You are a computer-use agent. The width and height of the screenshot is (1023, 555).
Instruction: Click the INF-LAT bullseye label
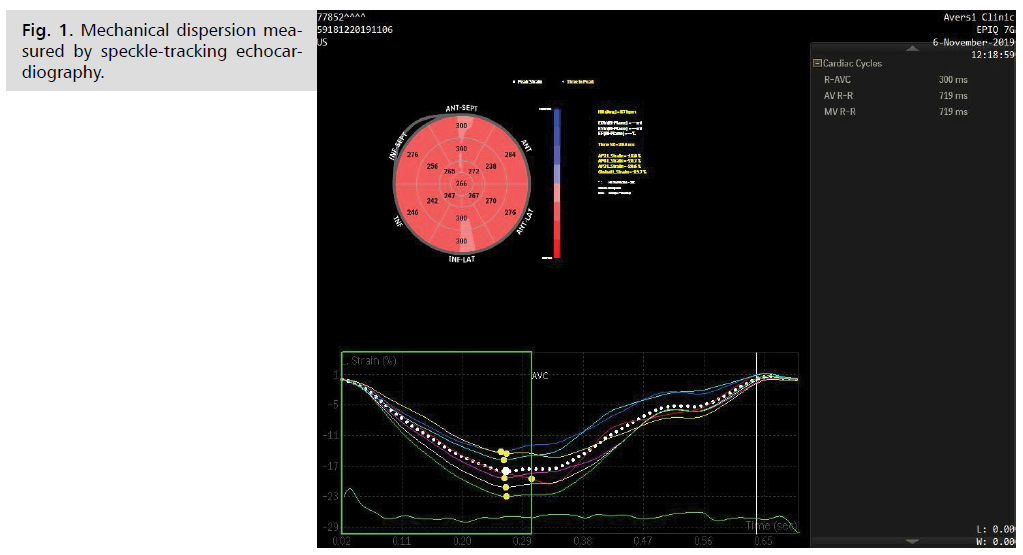pos(461,260)
